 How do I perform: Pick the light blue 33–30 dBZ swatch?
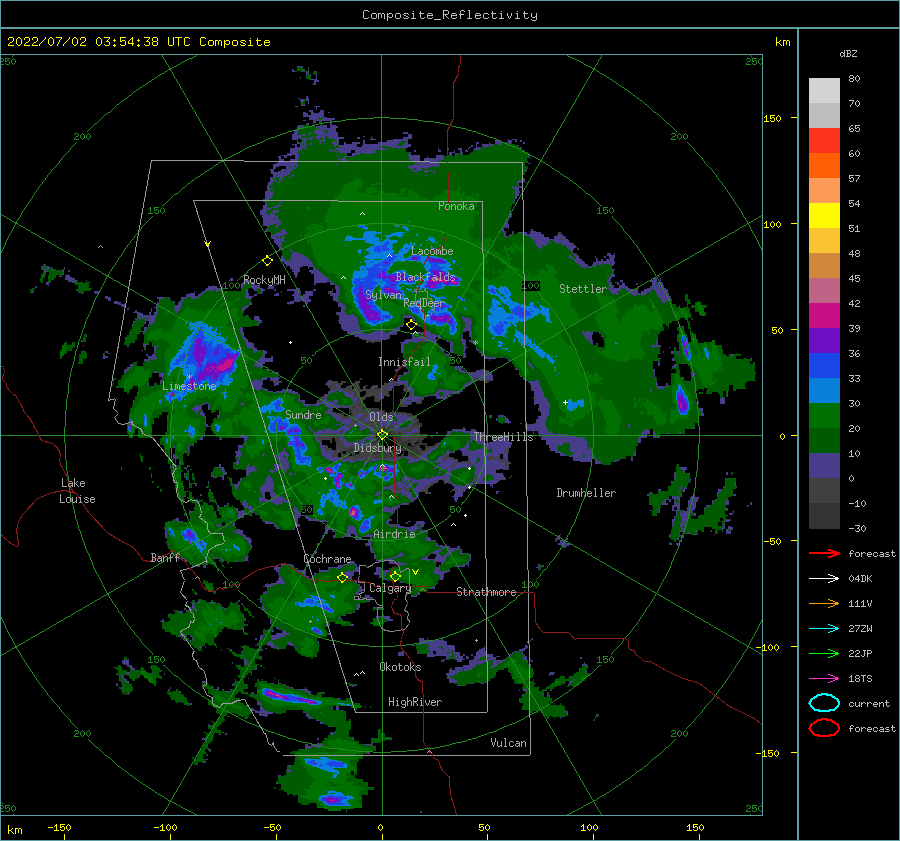point(824,391)
